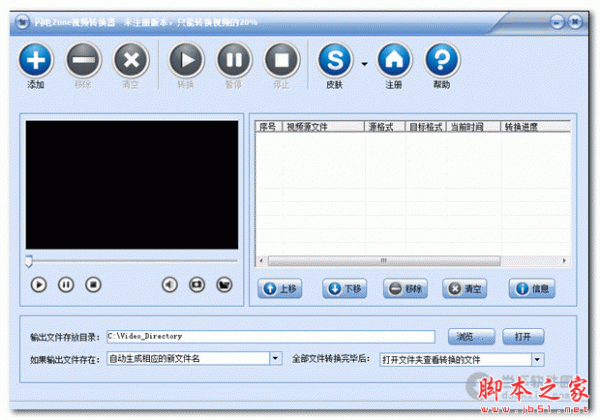This screenshot has width=600, height=420.
Task: Close the converter window
Action: (575, 22)
